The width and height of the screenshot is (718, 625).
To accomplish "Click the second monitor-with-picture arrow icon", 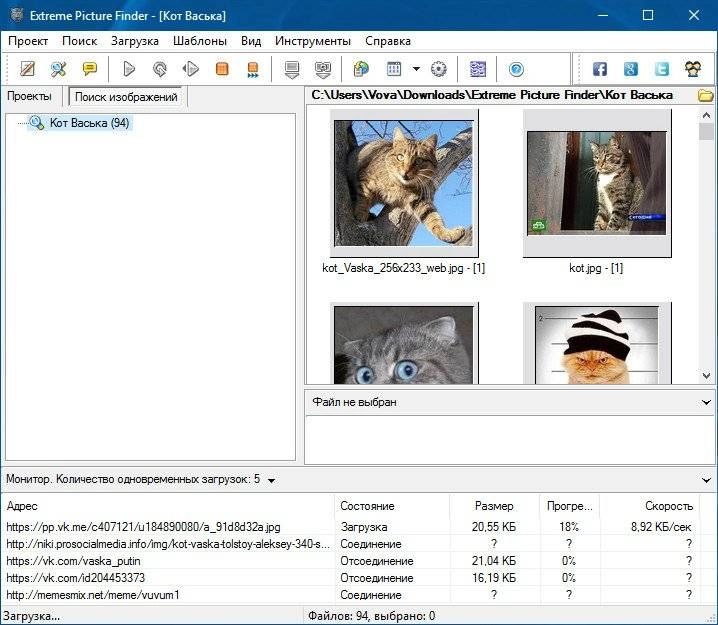I will (x=323, y=70).
